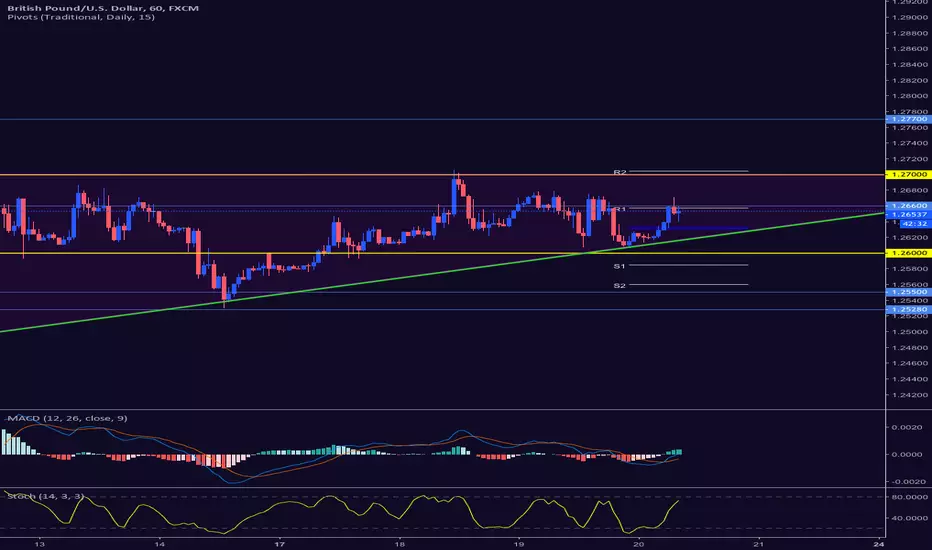
Task: Click the 1.27400 price axis value
Action: 909,143
